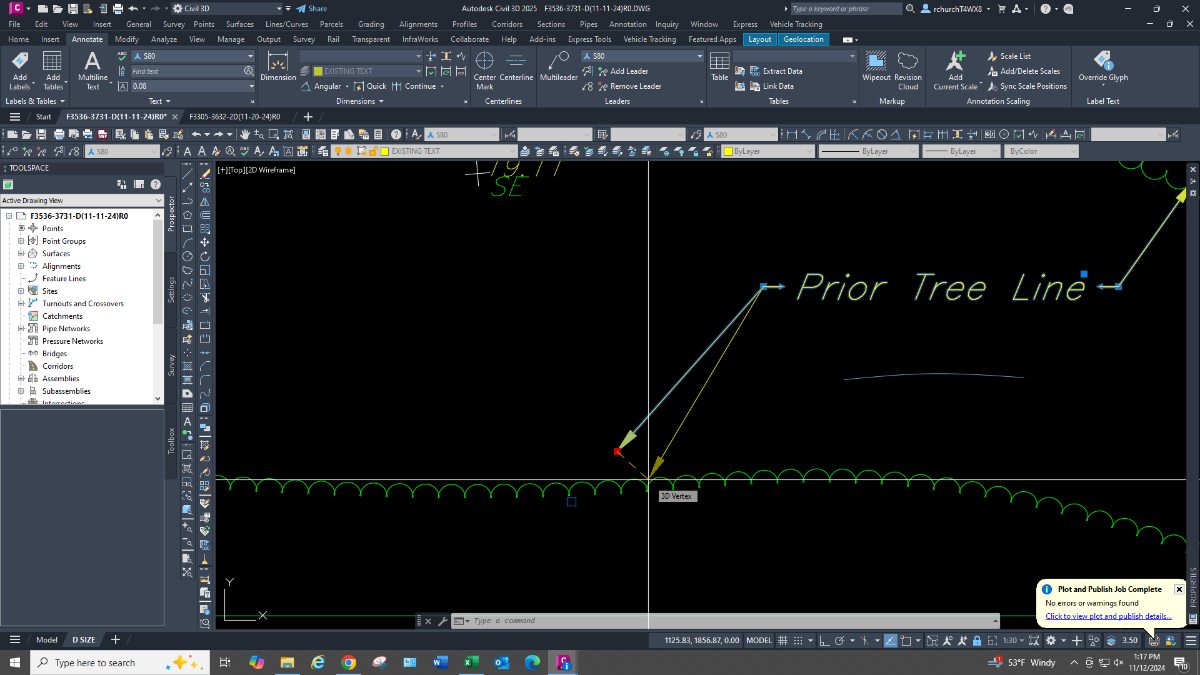Open the Override Glyph tool
This screenshot has width=1200, height=675.
pyautogui.click(x=1103, y=66)
